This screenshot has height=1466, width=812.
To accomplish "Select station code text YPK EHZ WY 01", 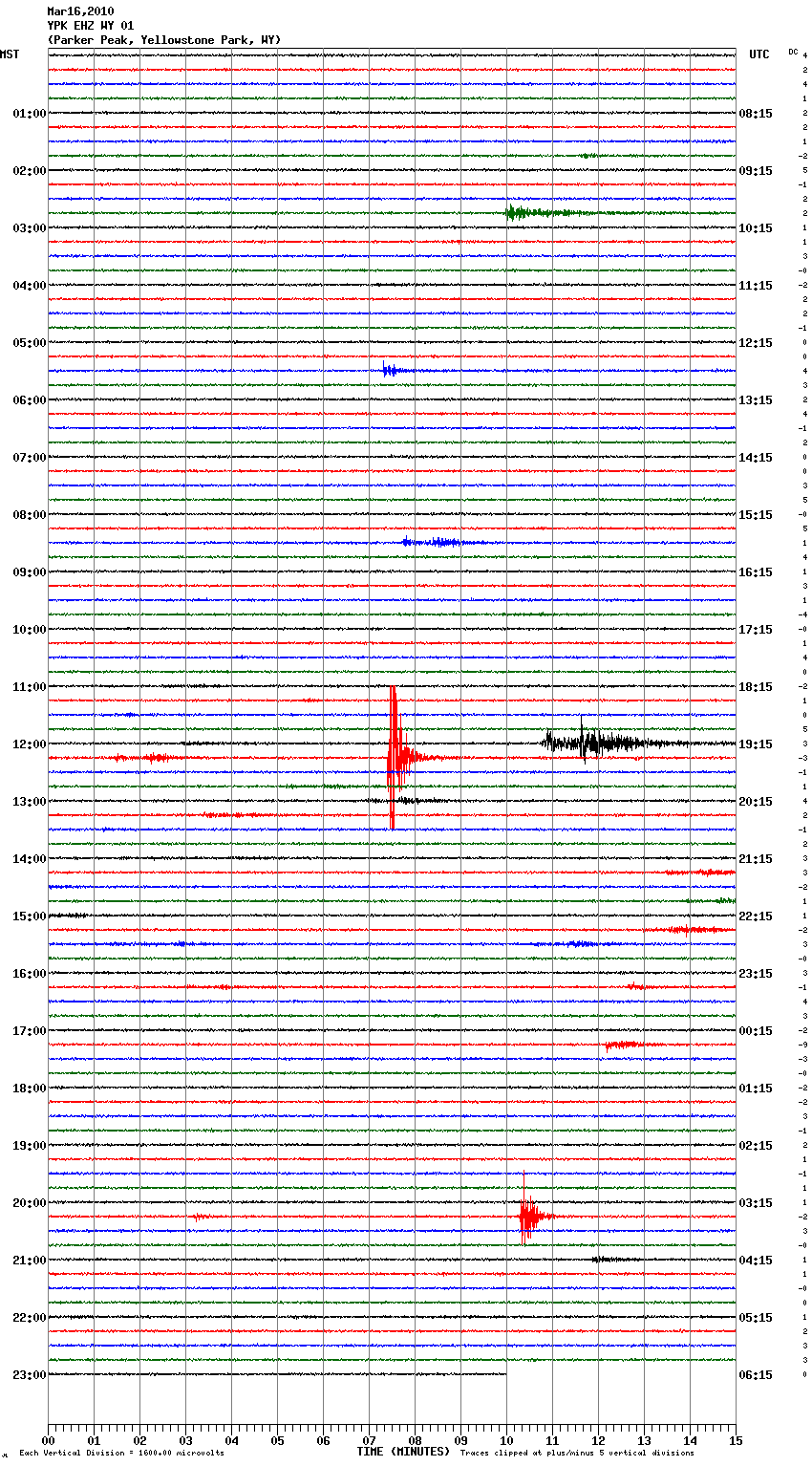I will (x=91, y=26).
